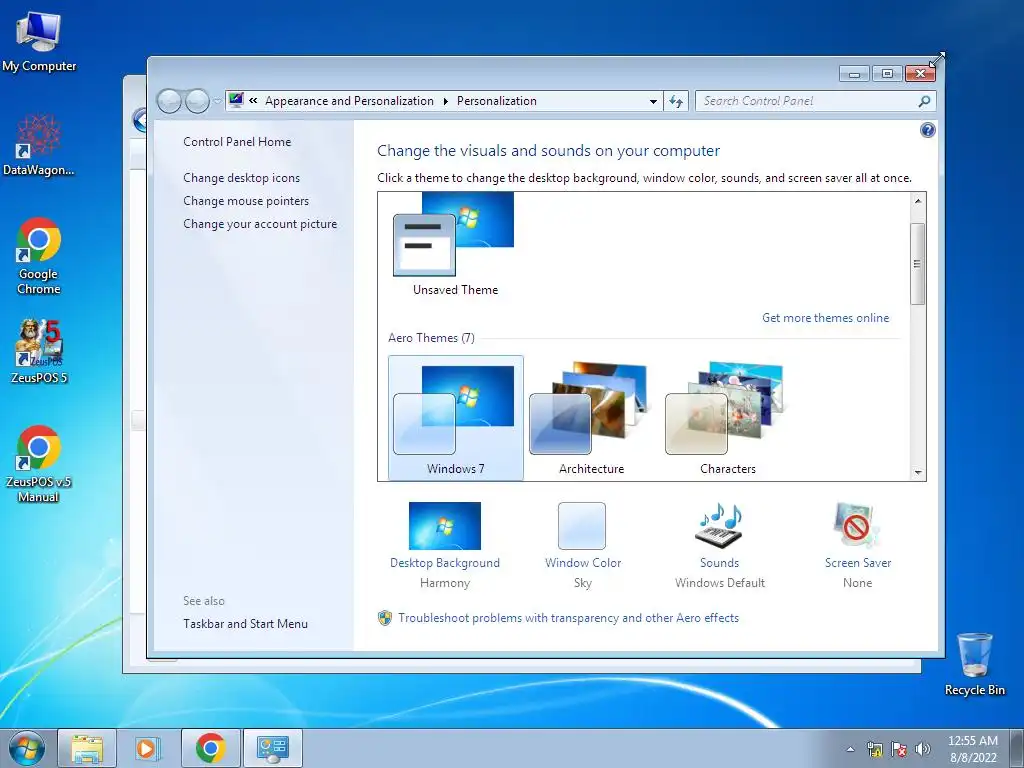Click Change mouse pointers link
The height and width of the screenshot is (768, 1024).
[246, 200]
